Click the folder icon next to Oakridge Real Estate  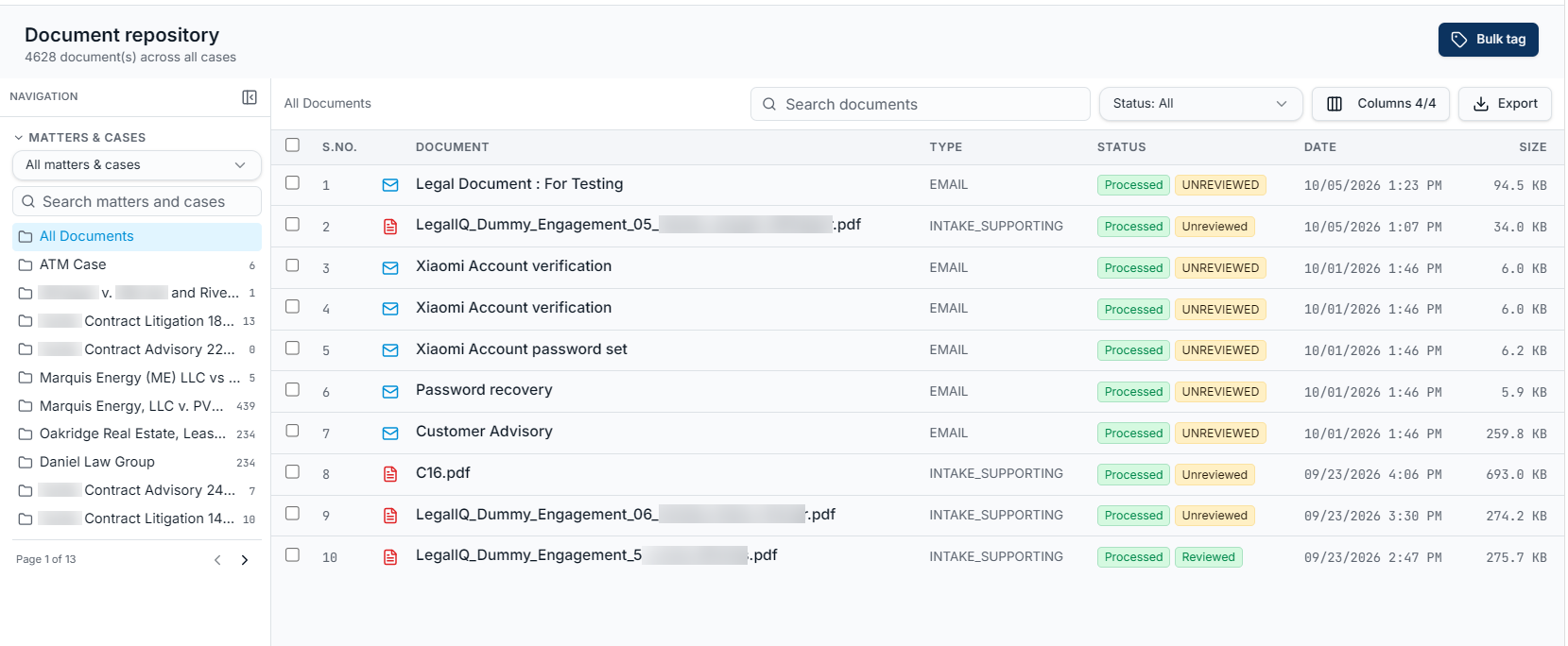(26, 434)
